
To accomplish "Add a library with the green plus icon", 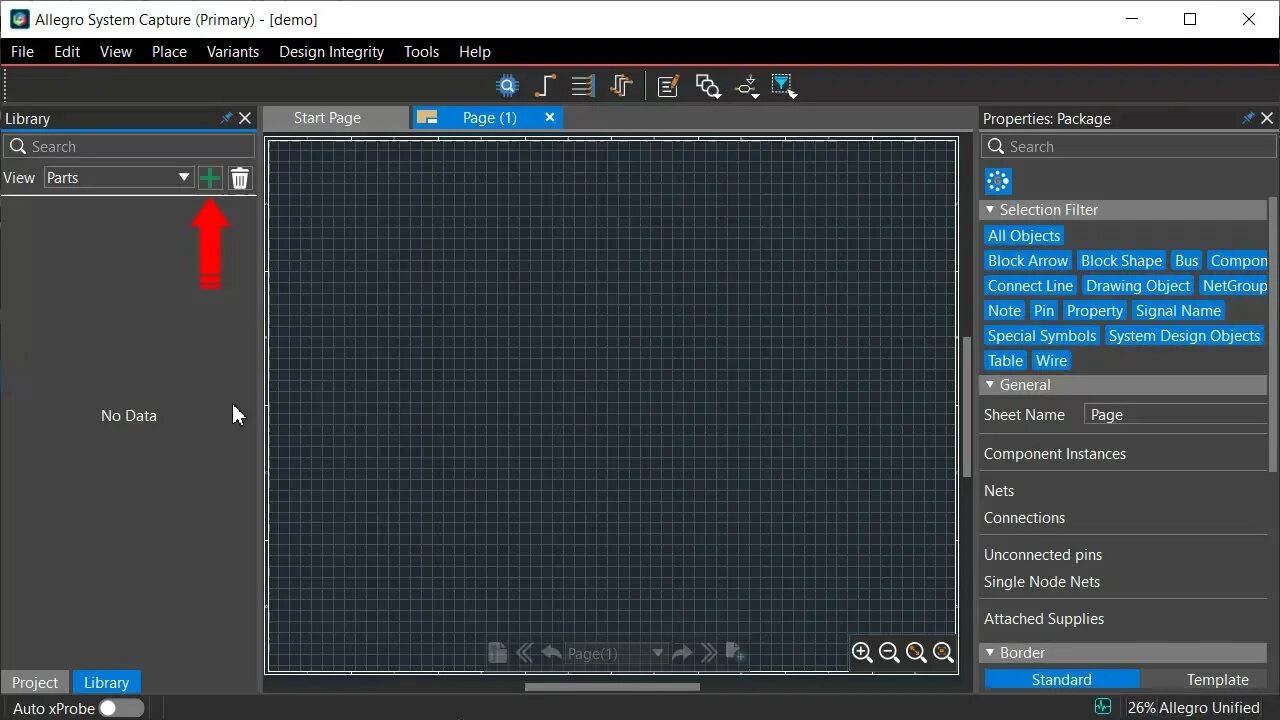I will pyautogui.click(x=210, y=178).
